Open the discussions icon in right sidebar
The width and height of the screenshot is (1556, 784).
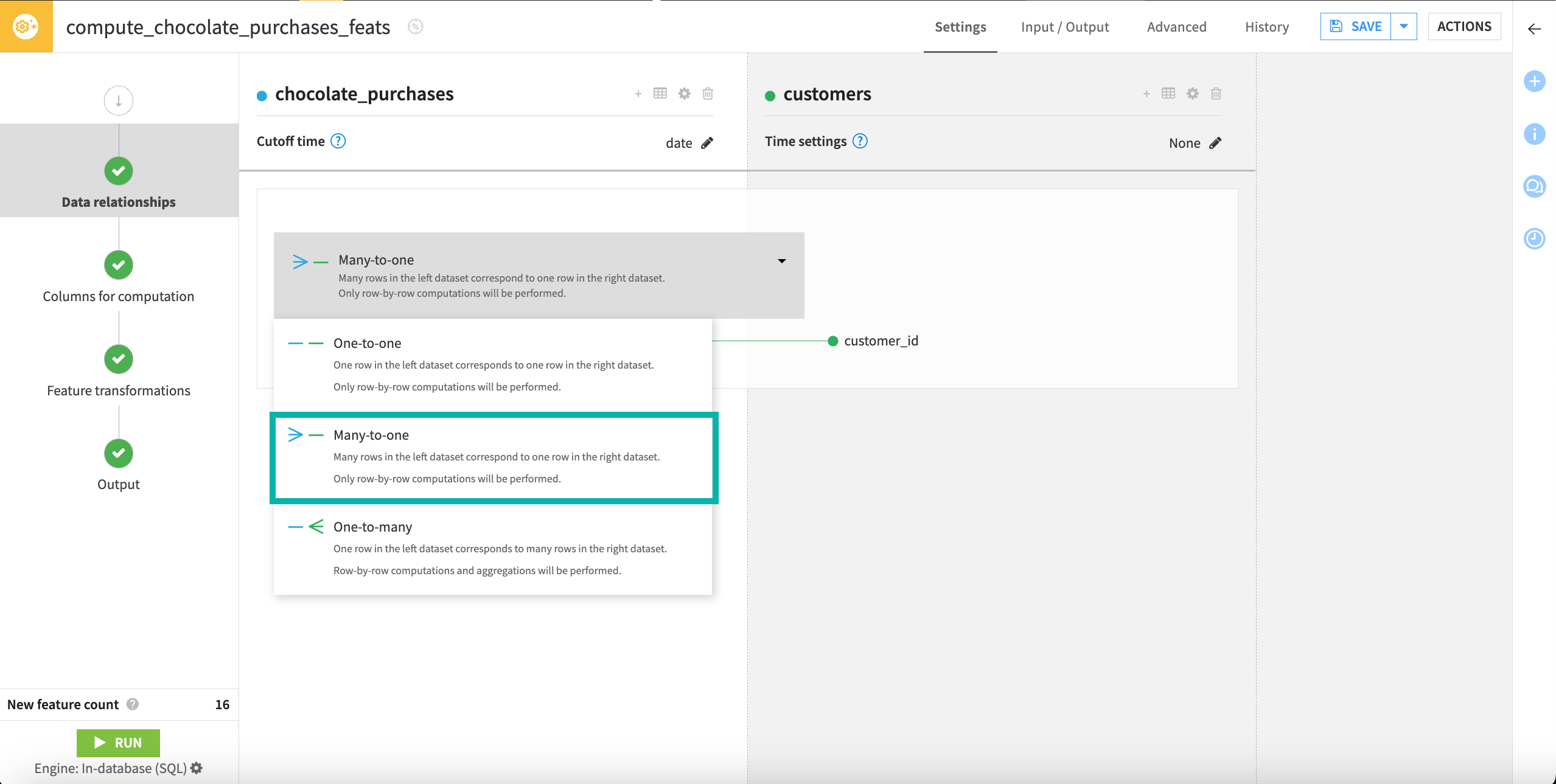[x=1535, y=186]
